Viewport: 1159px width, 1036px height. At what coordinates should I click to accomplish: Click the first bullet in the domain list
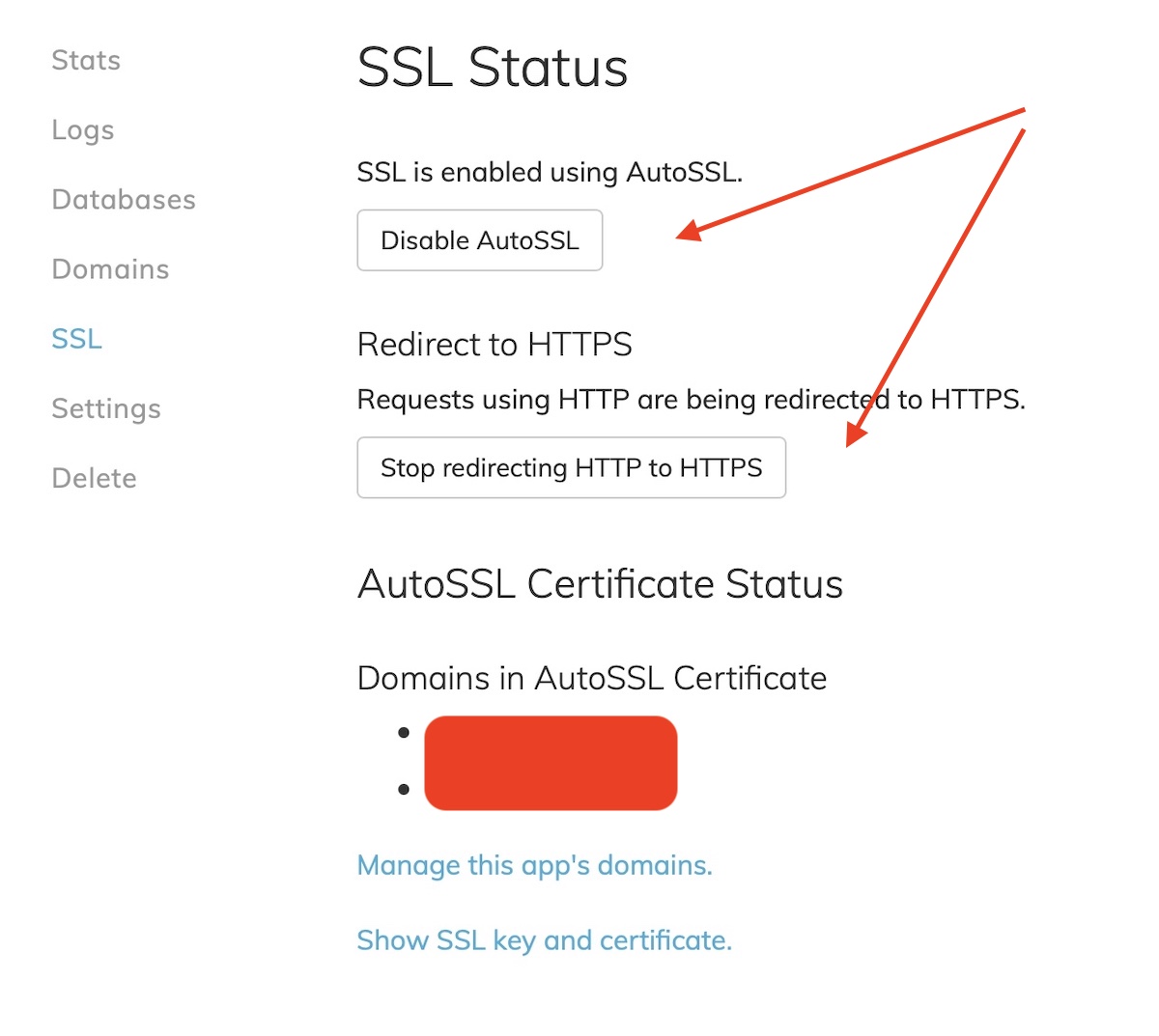(x=404, y=733)
